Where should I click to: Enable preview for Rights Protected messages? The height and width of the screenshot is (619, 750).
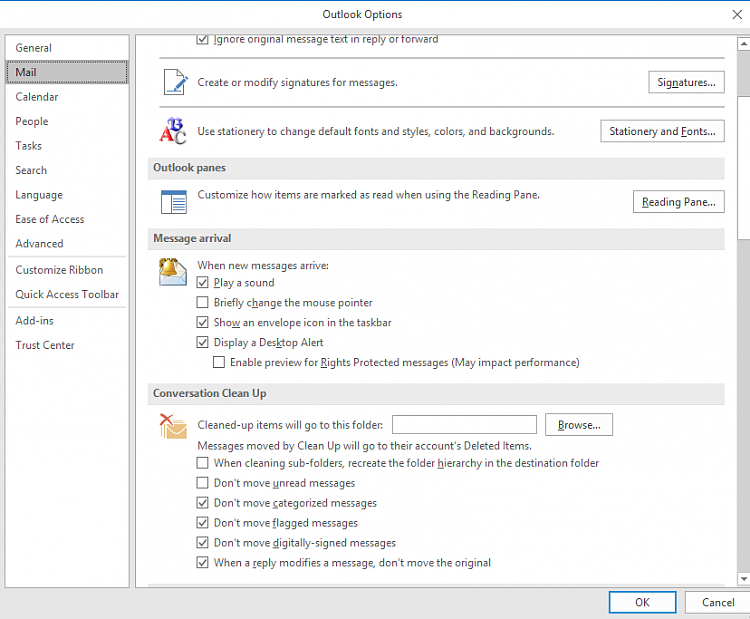click(x=219, y=363)
